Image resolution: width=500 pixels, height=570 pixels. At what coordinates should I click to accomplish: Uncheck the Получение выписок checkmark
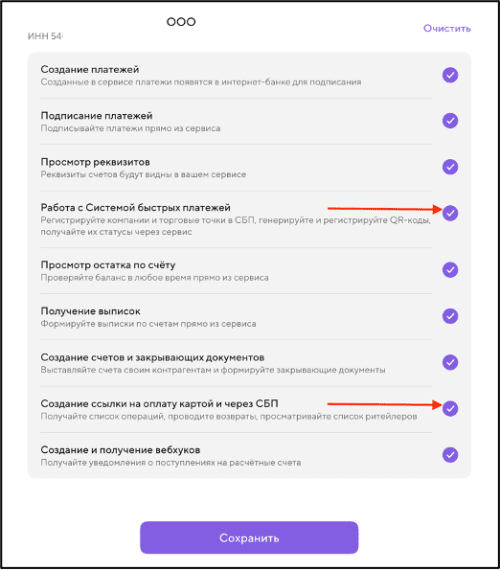point(450,316)
